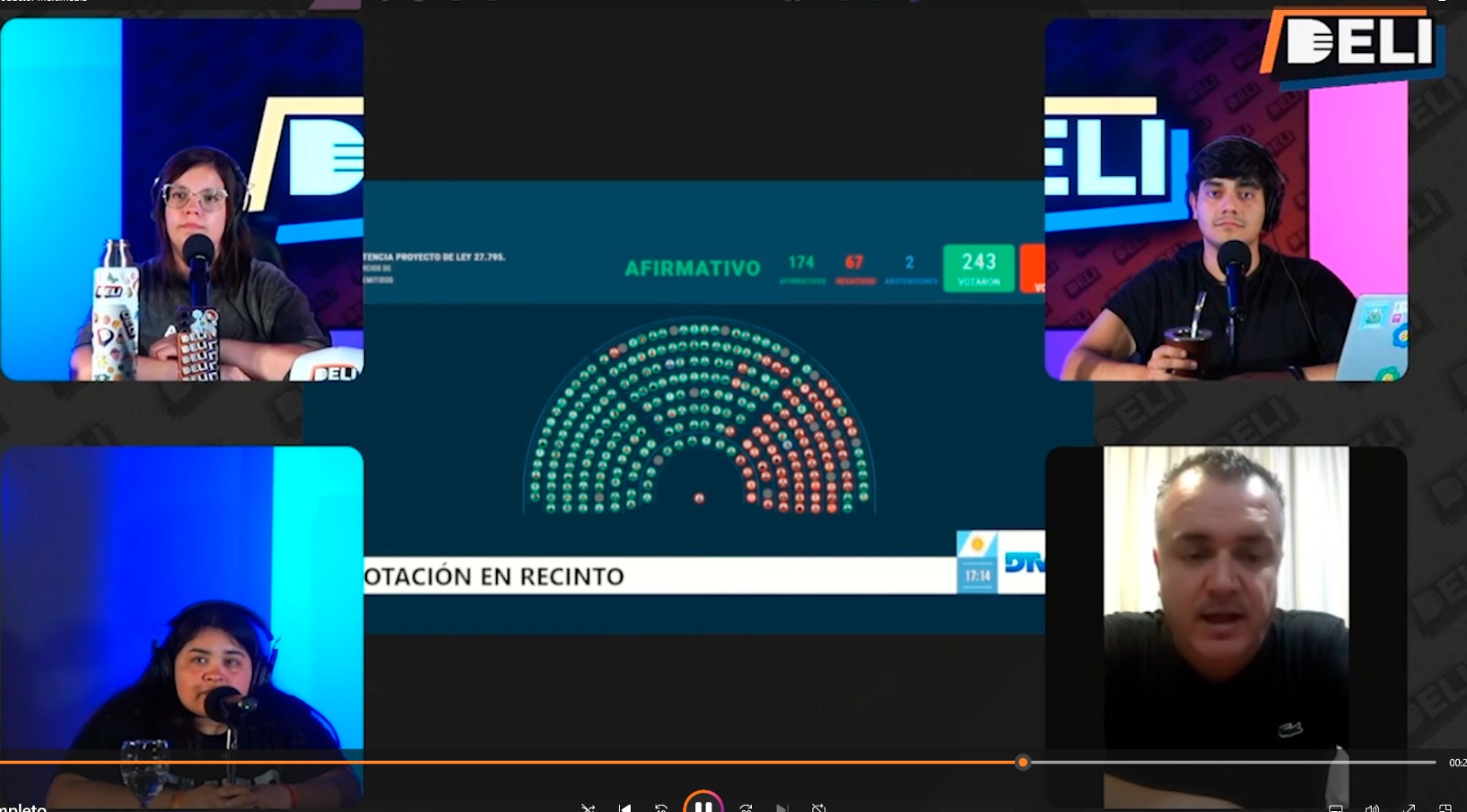Skip back 10 seconds
The height and width of the screenshot is (812, 1467).
click(x=661, y=808)
